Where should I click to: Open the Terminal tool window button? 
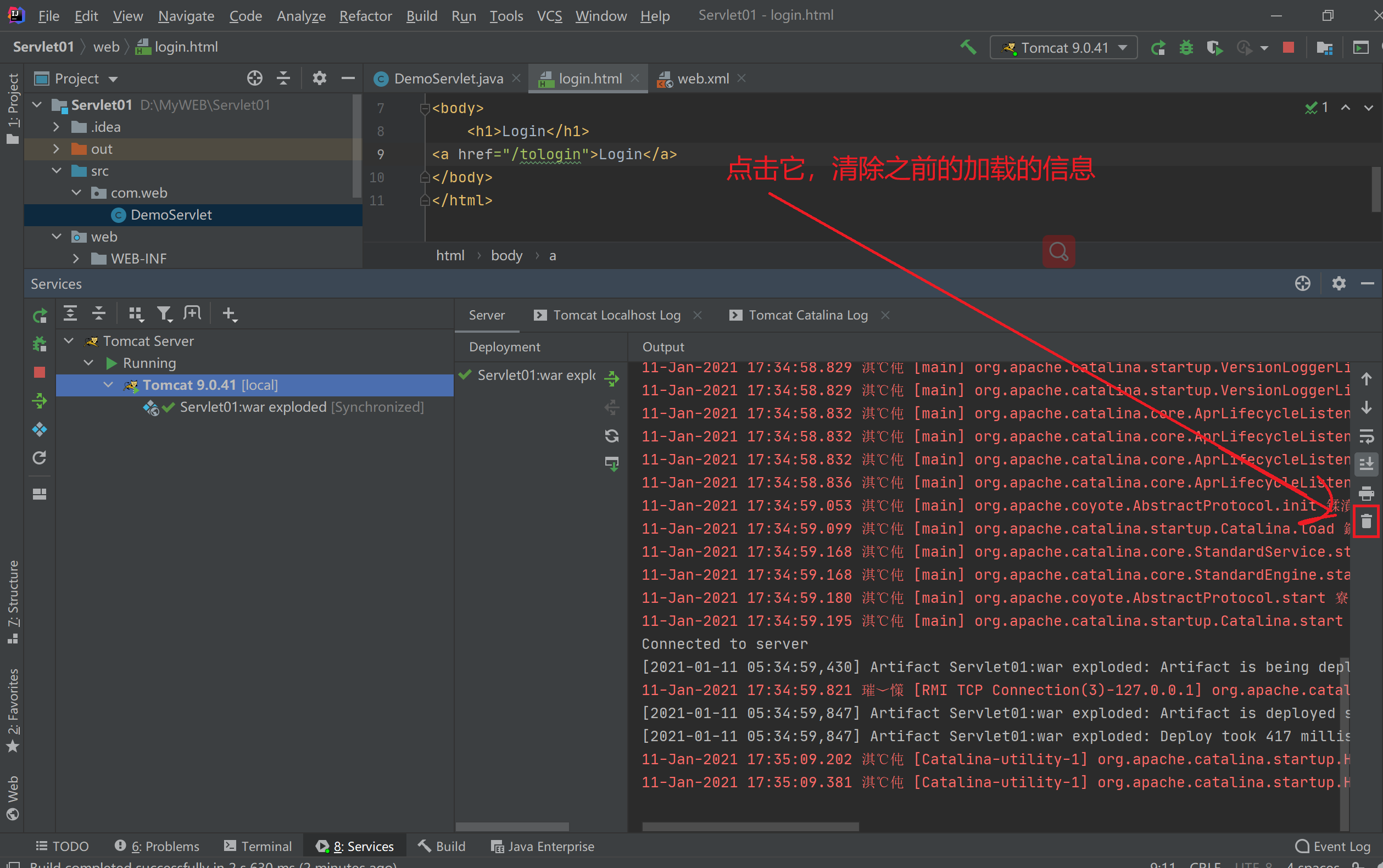coord(258,846)
